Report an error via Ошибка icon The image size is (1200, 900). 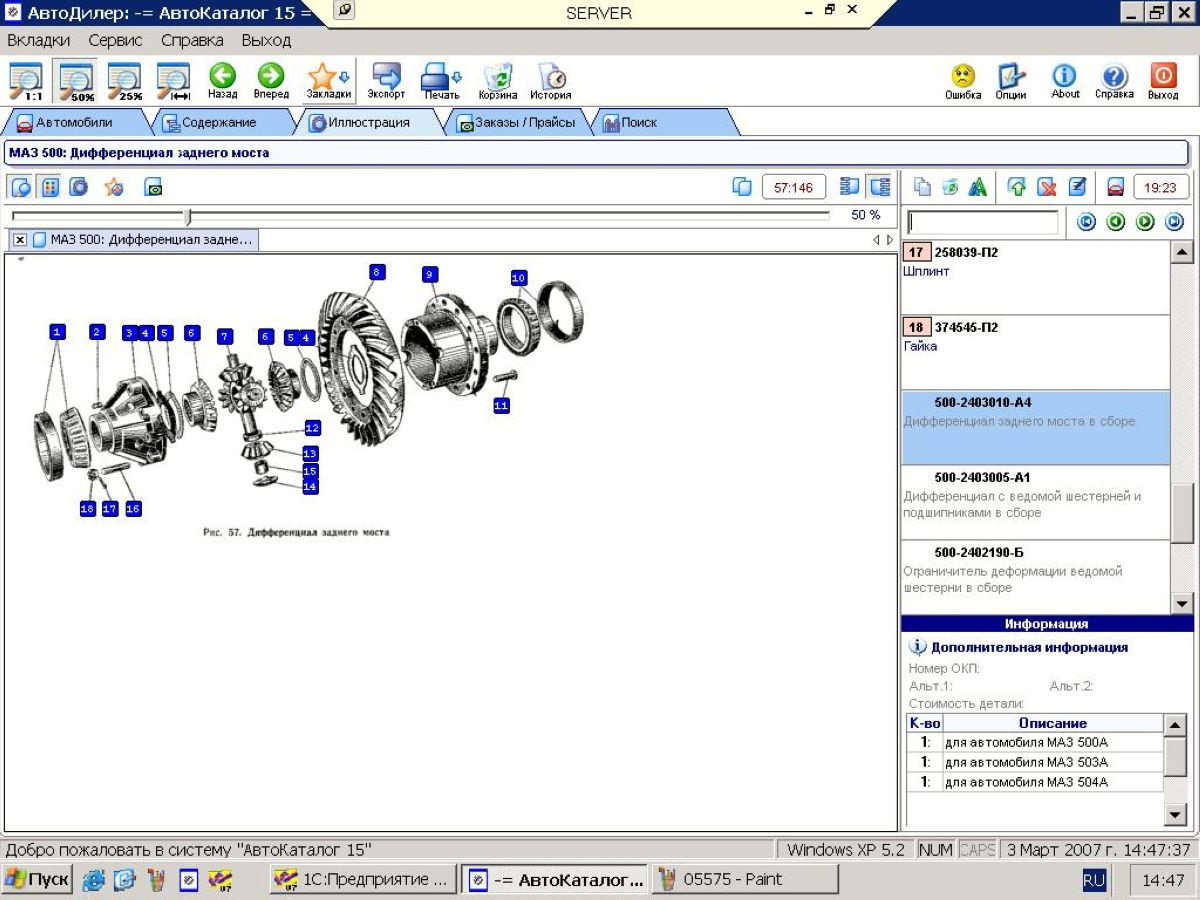pos(963,81)
